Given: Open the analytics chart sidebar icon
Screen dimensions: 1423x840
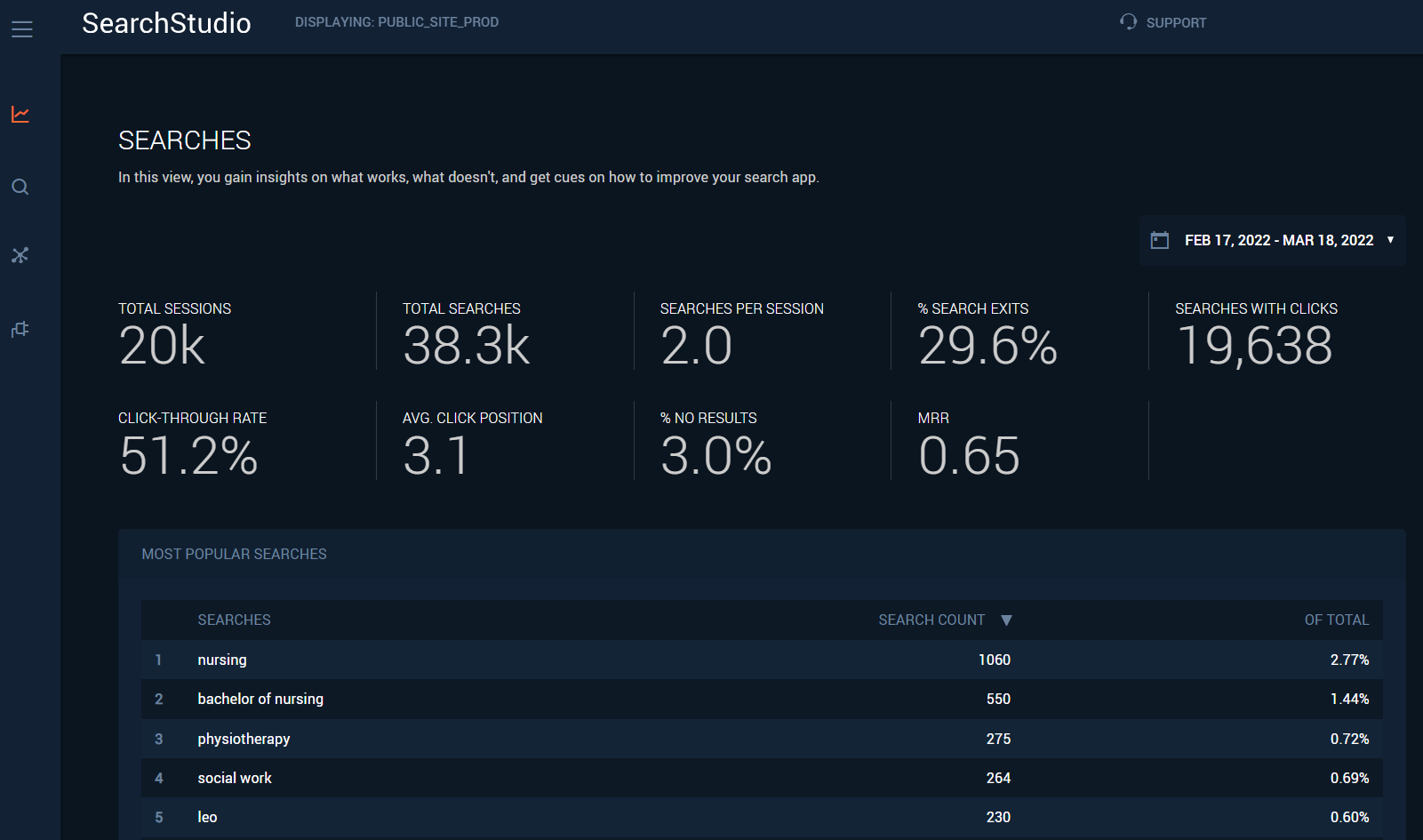Looking at the screenshot, I should pos(20,115).
